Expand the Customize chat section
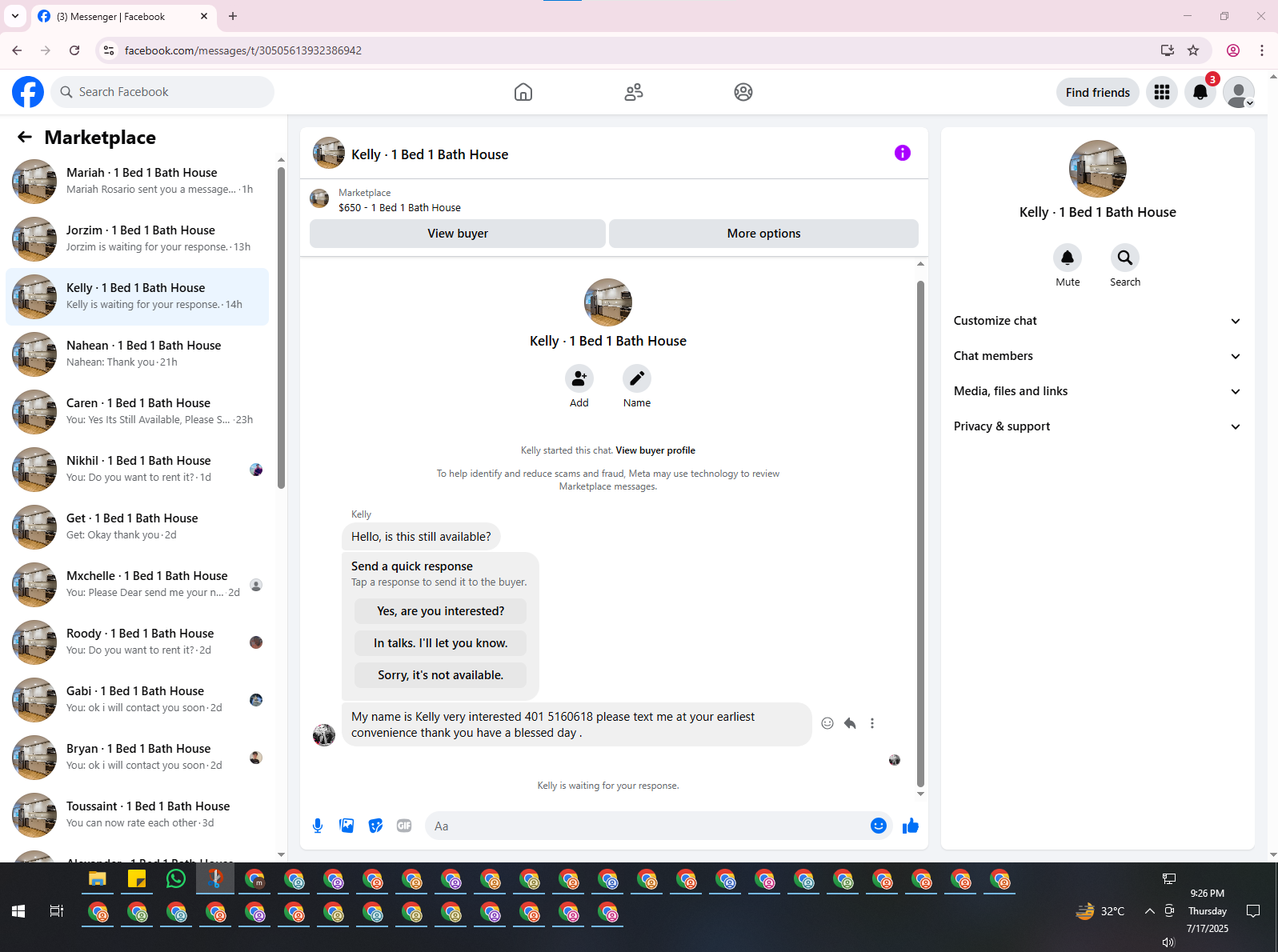This screenshot has width=1278, height=952. 1097,321
